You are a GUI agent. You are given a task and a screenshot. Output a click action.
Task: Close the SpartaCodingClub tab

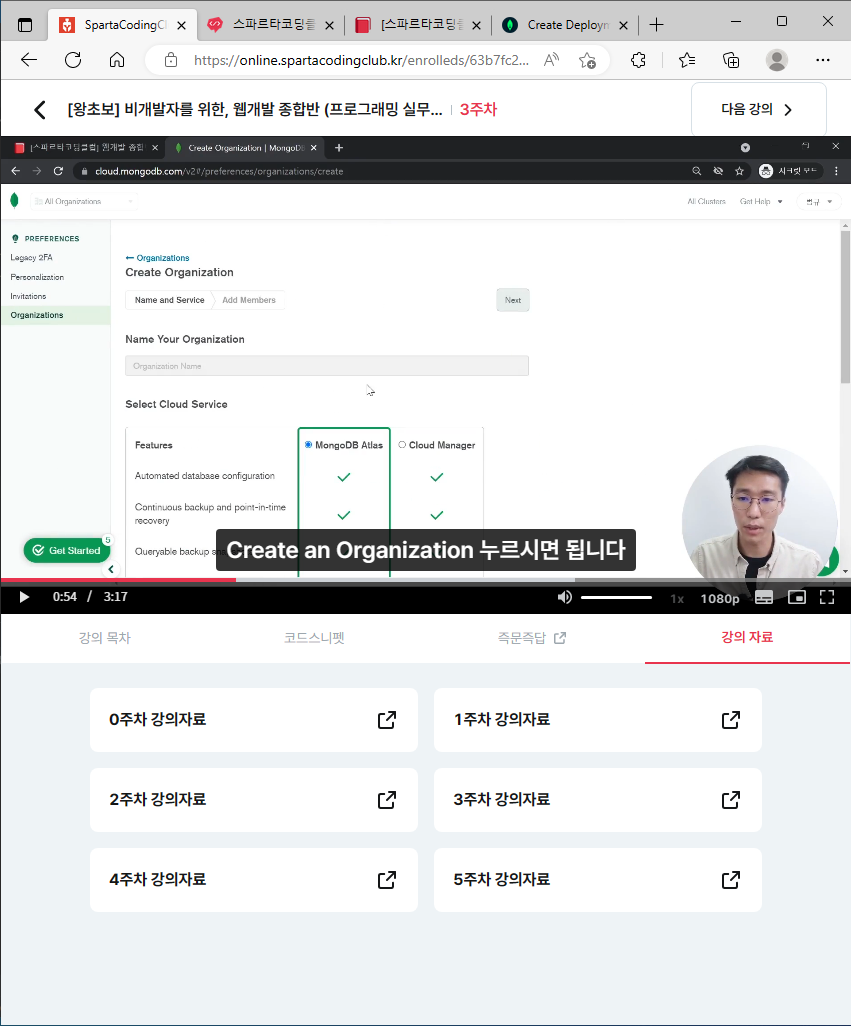point(181,26)
